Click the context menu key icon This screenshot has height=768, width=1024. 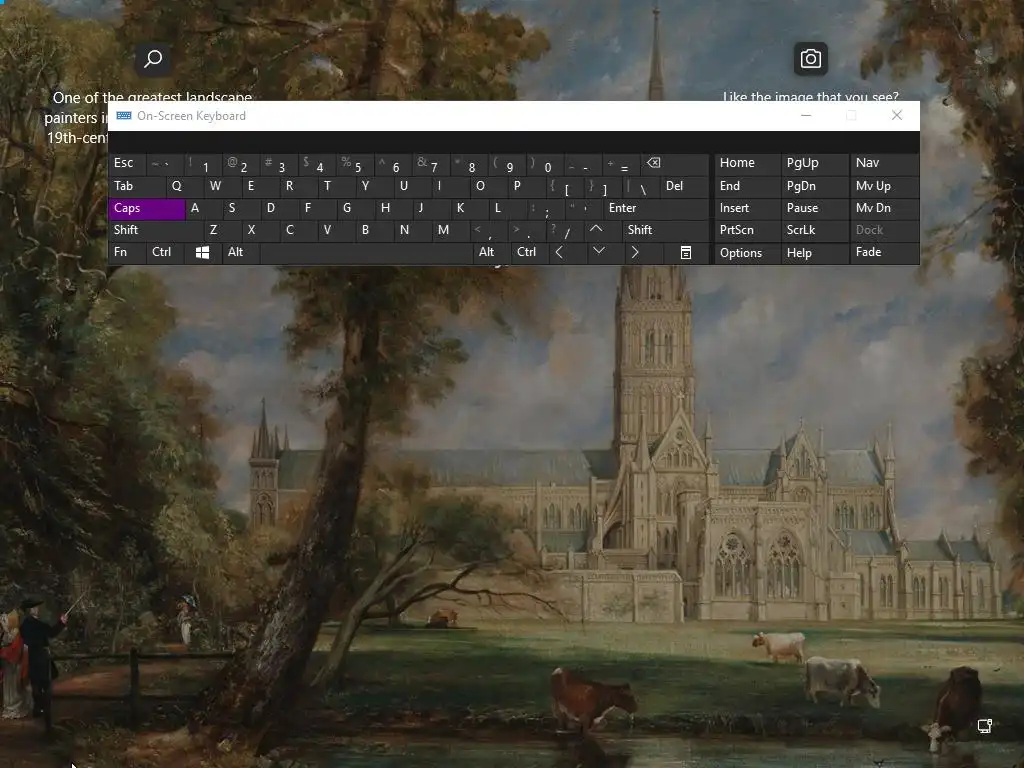pos(686,253)
